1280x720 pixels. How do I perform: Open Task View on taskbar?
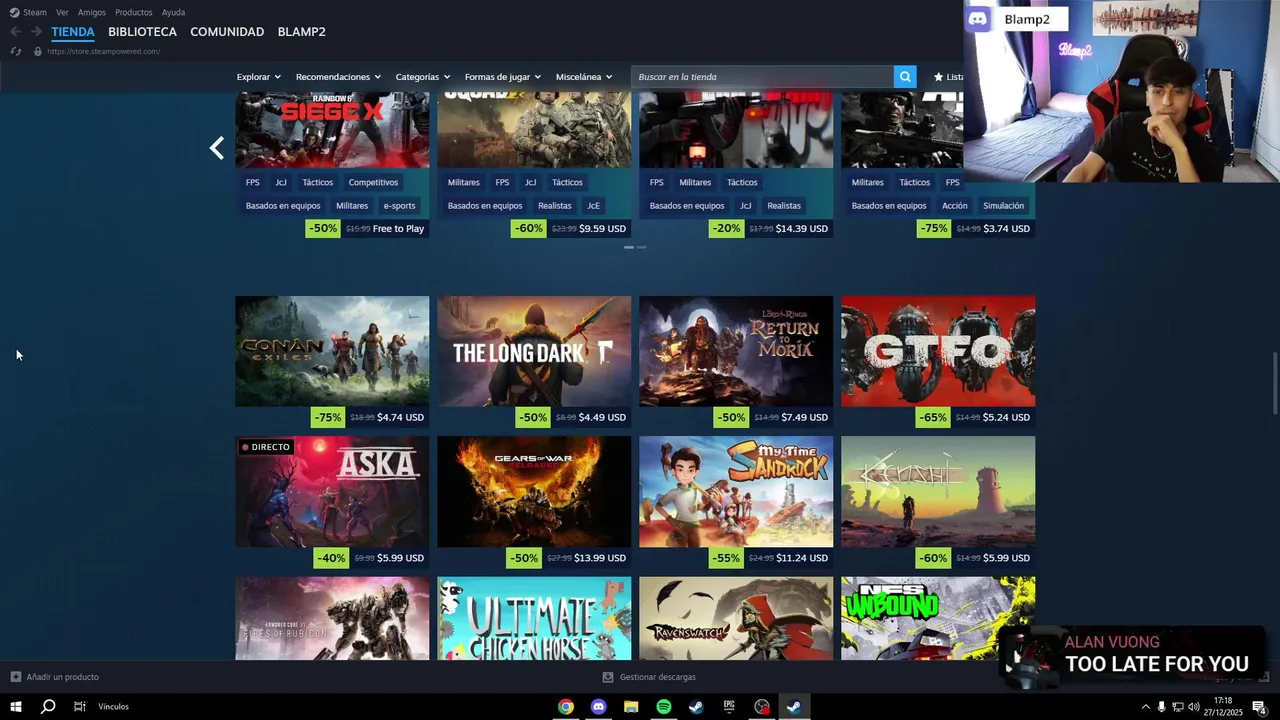79,707
